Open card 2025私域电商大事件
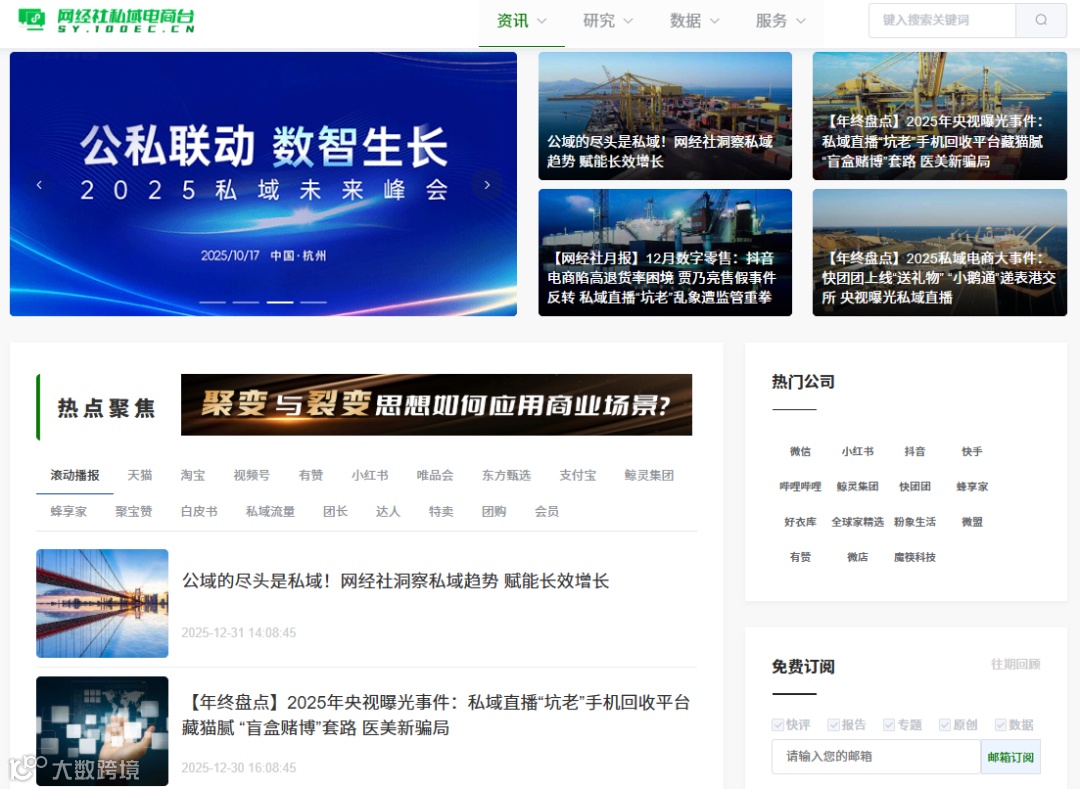This screenshot has width=1080, height=789. click(939, 253)
